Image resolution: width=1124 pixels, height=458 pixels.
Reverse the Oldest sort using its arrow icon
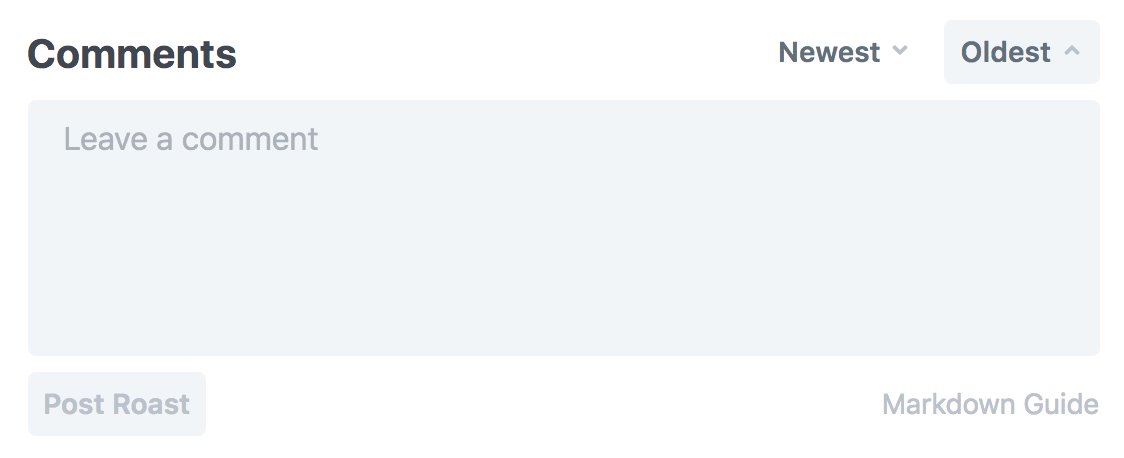[x=1072, y=50]
